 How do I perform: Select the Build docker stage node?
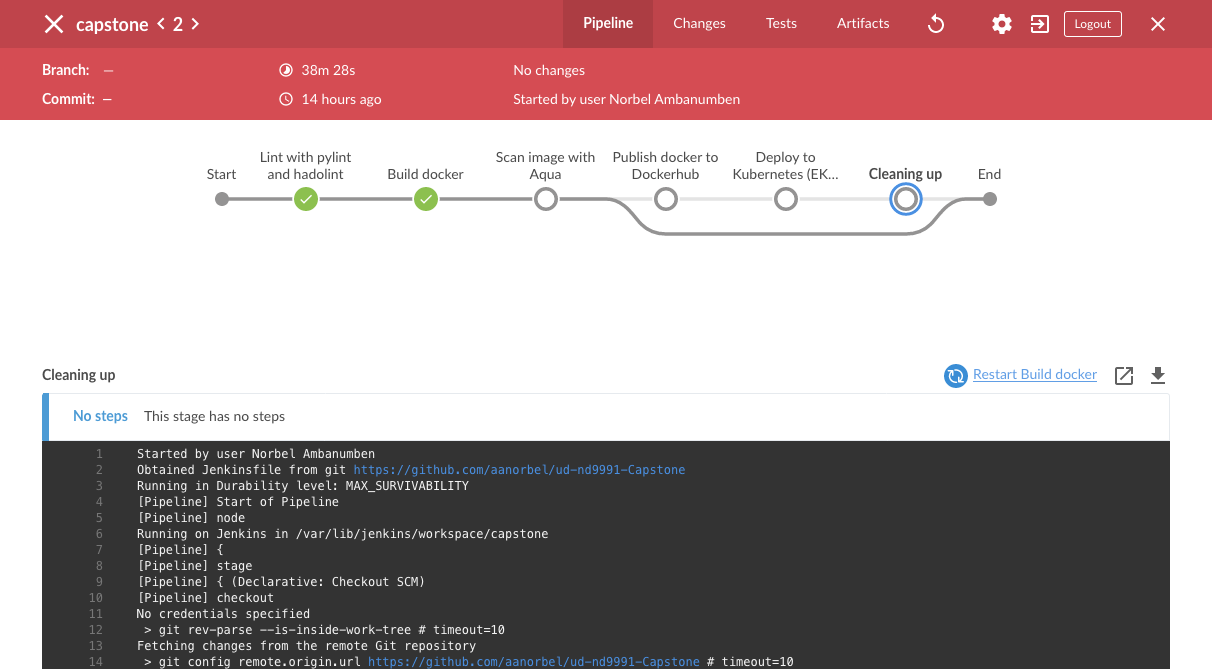point(426,200)
